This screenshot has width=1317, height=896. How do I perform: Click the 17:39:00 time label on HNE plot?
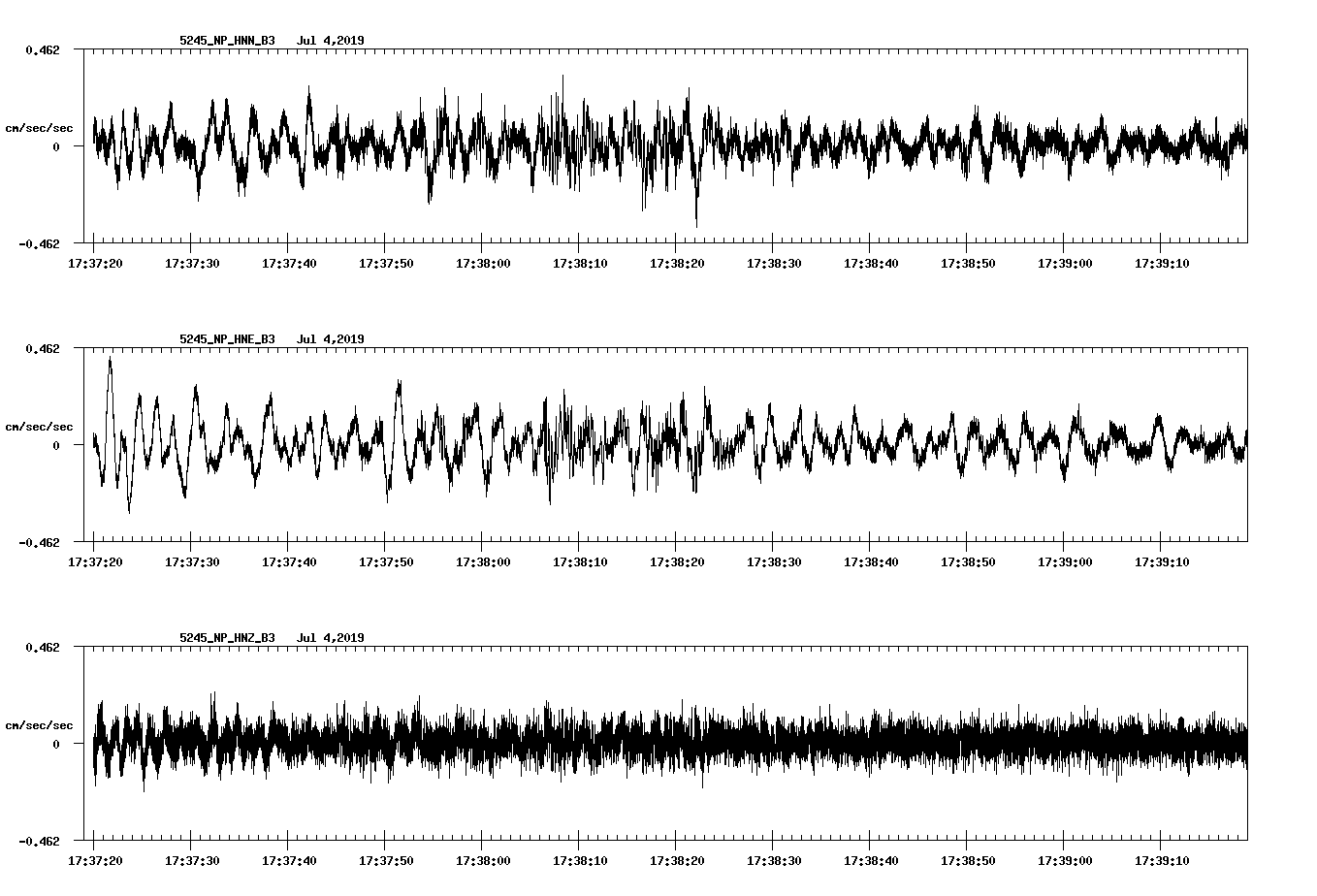[x=1065, y=562]
